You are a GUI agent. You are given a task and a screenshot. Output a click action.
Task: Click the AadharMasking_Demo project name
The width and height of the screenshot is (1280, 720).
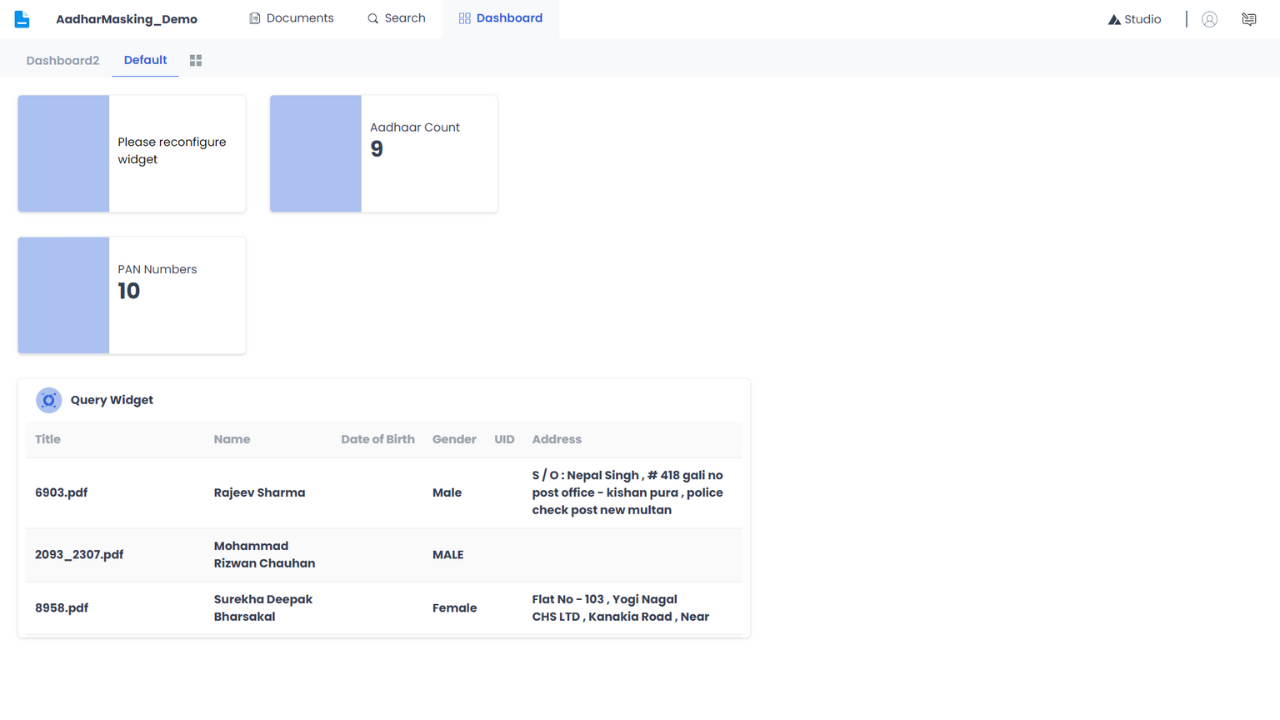(x=127, y=19)
